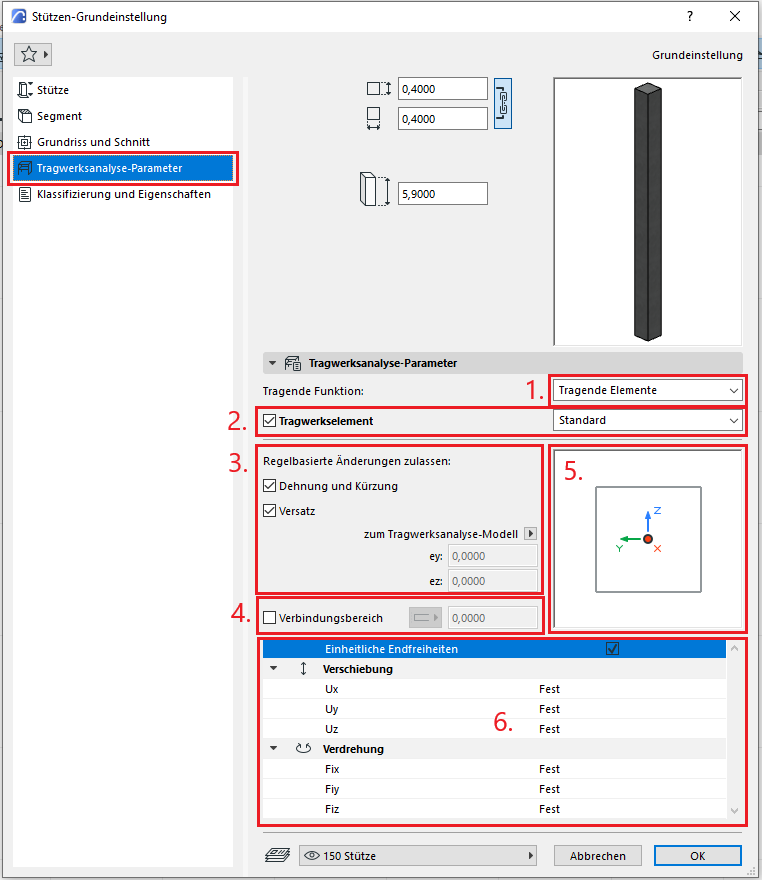The height and width of the screenshot is (880, 762).
Task: Click the Abbrechen button
Action: (x=598, y=856)
